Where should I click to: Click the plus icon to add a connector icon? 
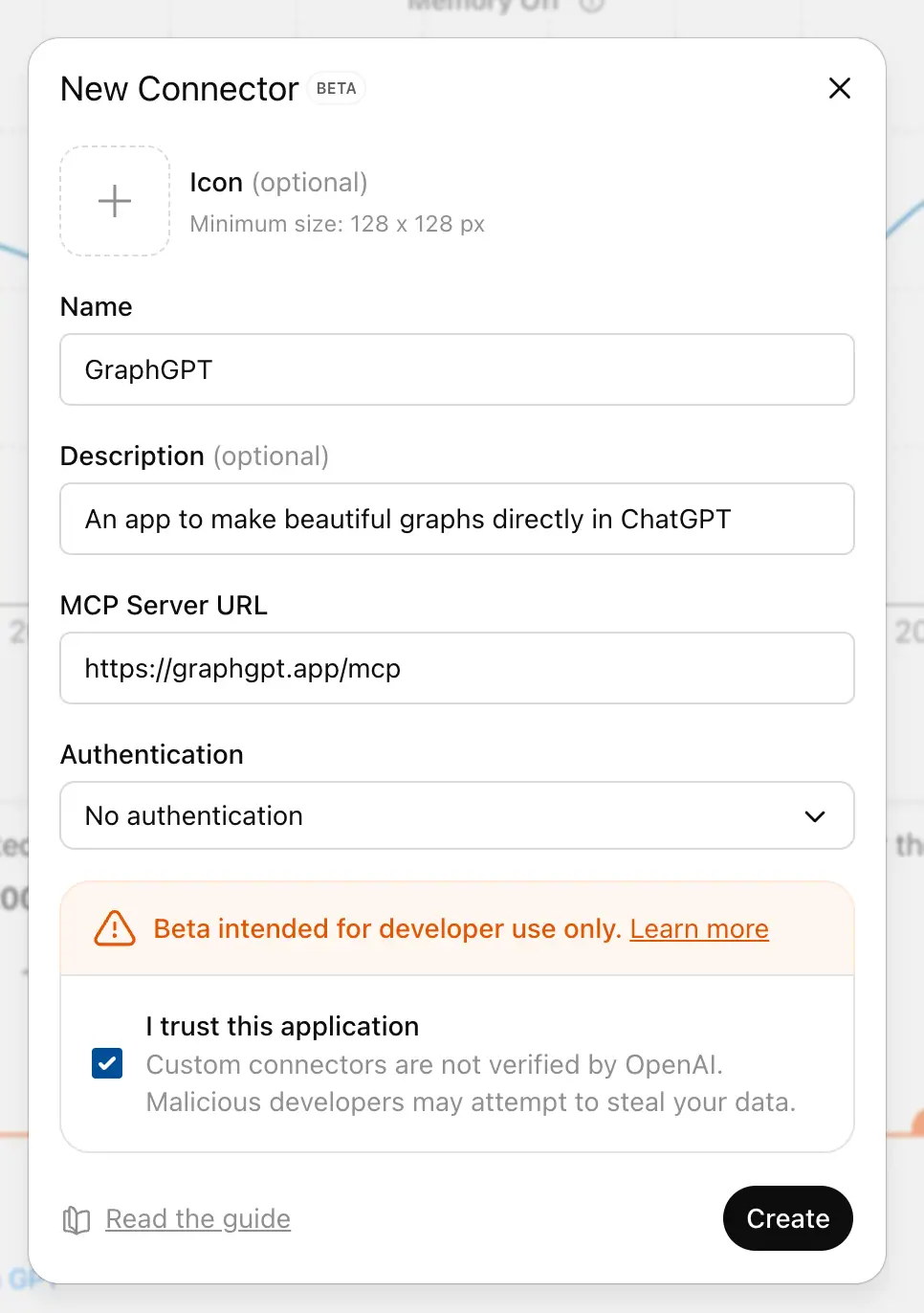pyautogui.click(x=114, y=201)
